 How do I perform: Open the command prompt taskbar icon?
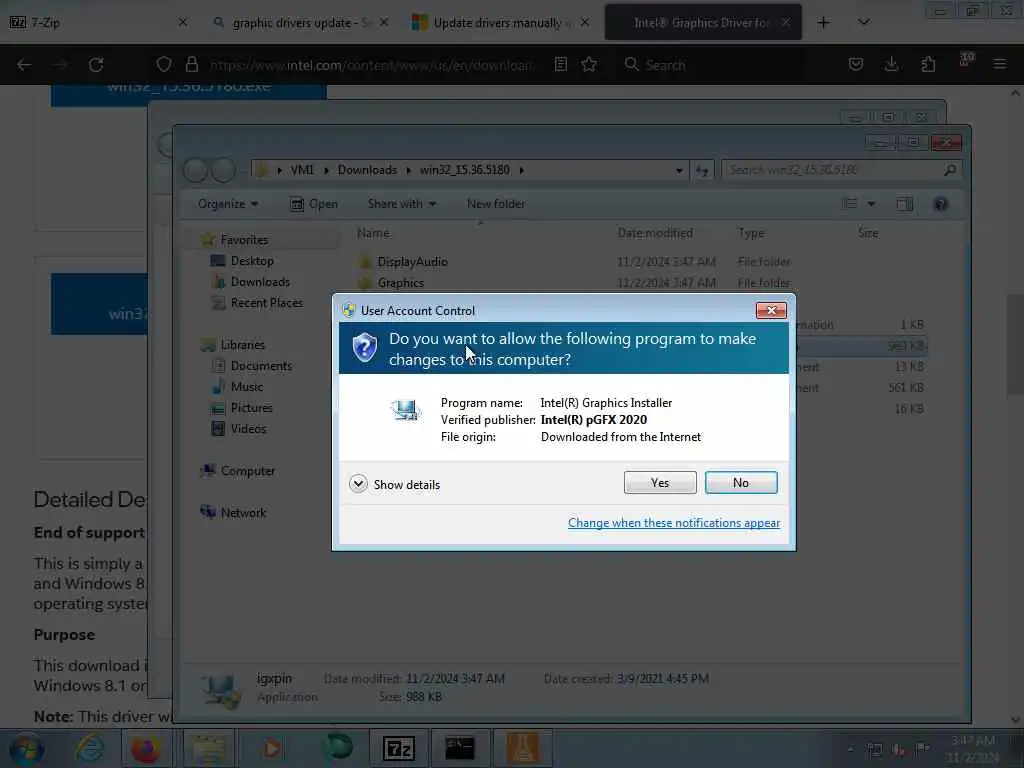click(x=459, y=749)
